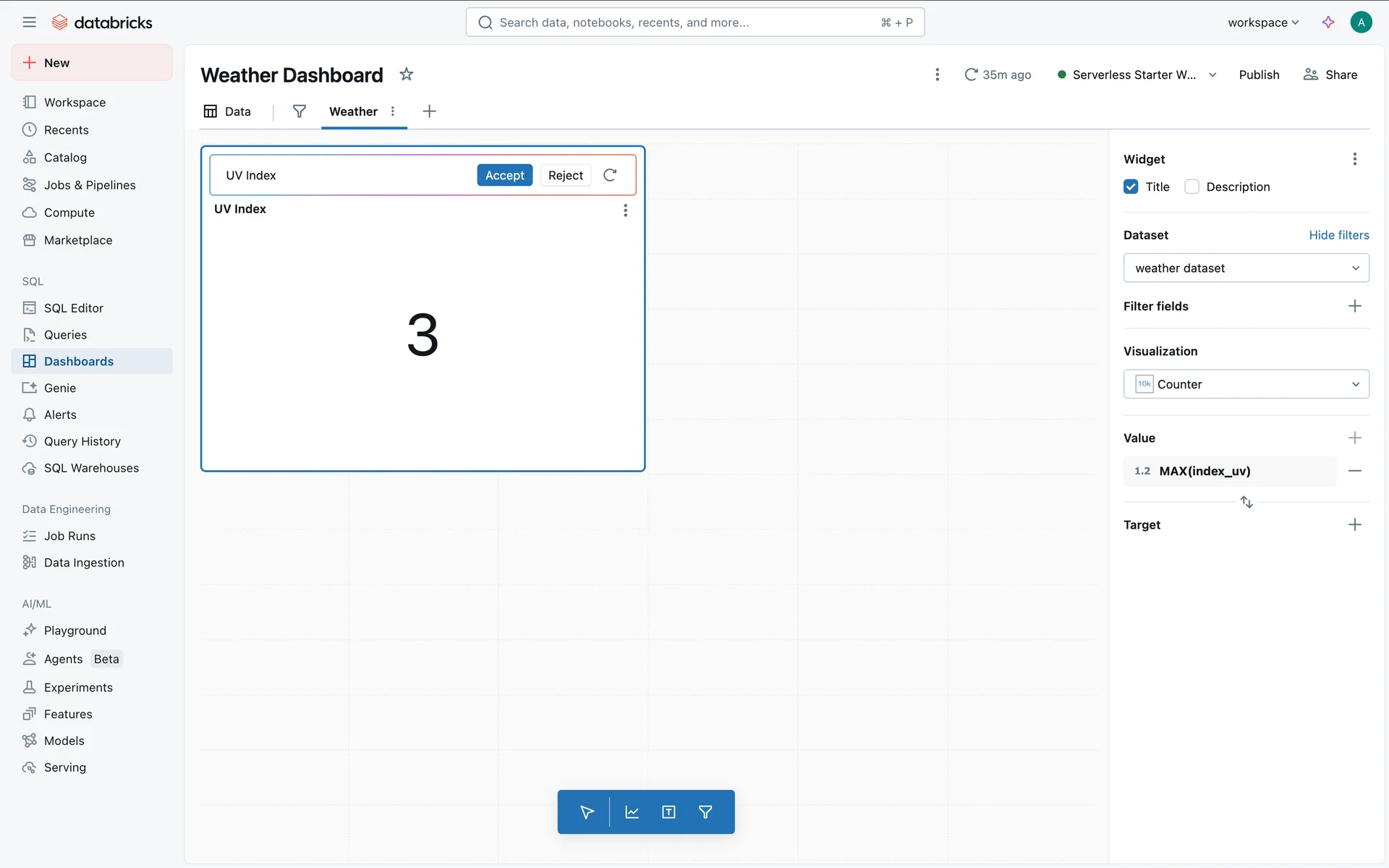The height and width of the screenshot is (868, 1389).
Task: Click the add filter tool in bottom toolbar
Action: (x=705, y=812)
